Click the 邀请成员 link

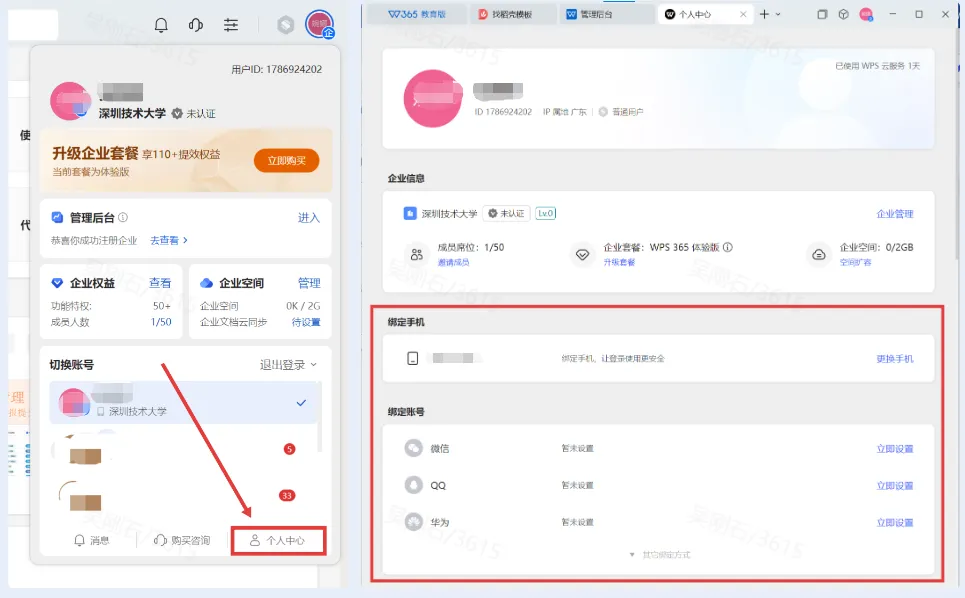coord(454,262)
